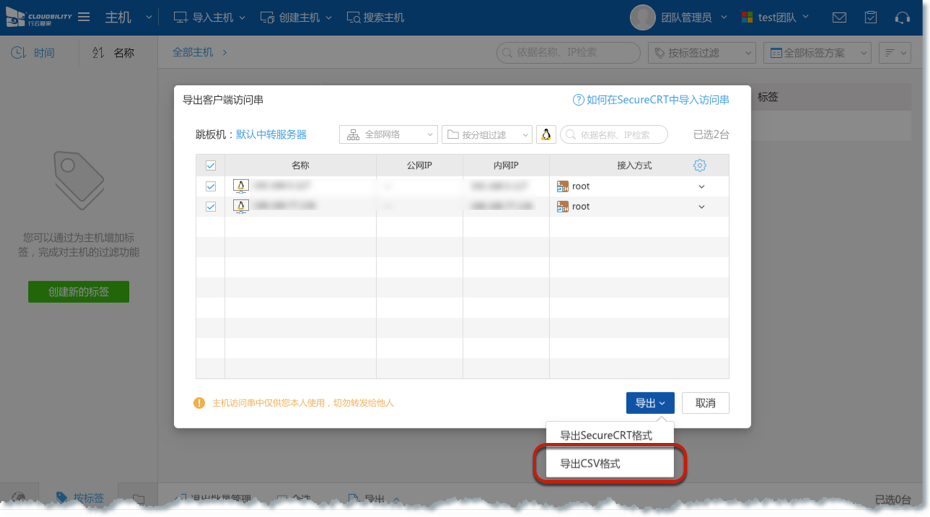The image size is (930, 517).
Task: Expand first row's root access method dropdown
Action: tap(701, 187)
